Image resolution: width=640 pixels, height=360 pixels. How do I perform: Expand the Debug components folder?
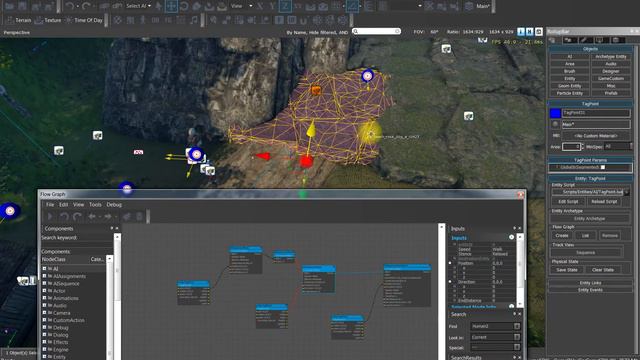pos(44,327)
